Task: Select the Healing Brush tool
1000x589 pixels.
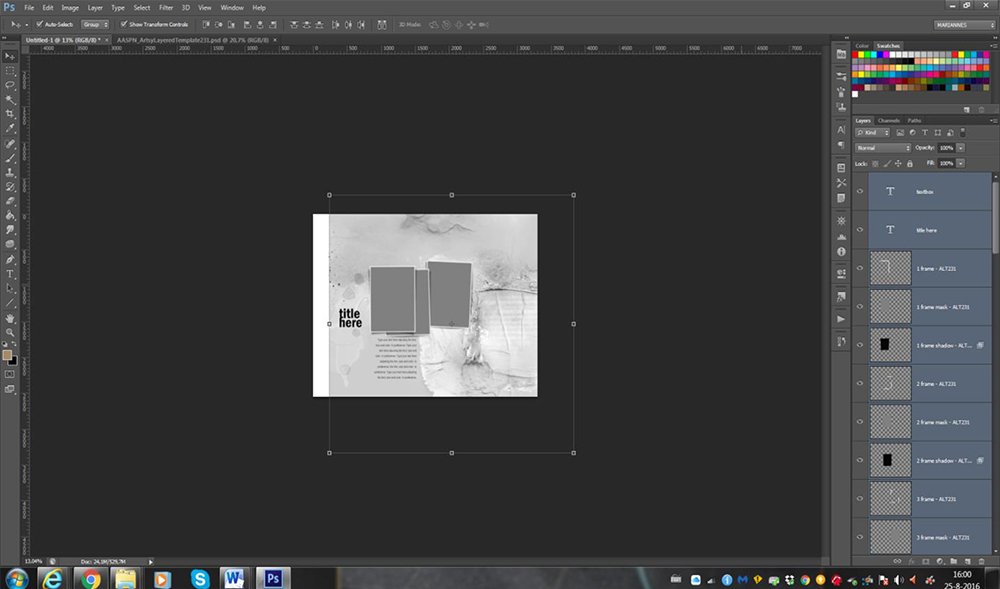Action: click(10, 144)
